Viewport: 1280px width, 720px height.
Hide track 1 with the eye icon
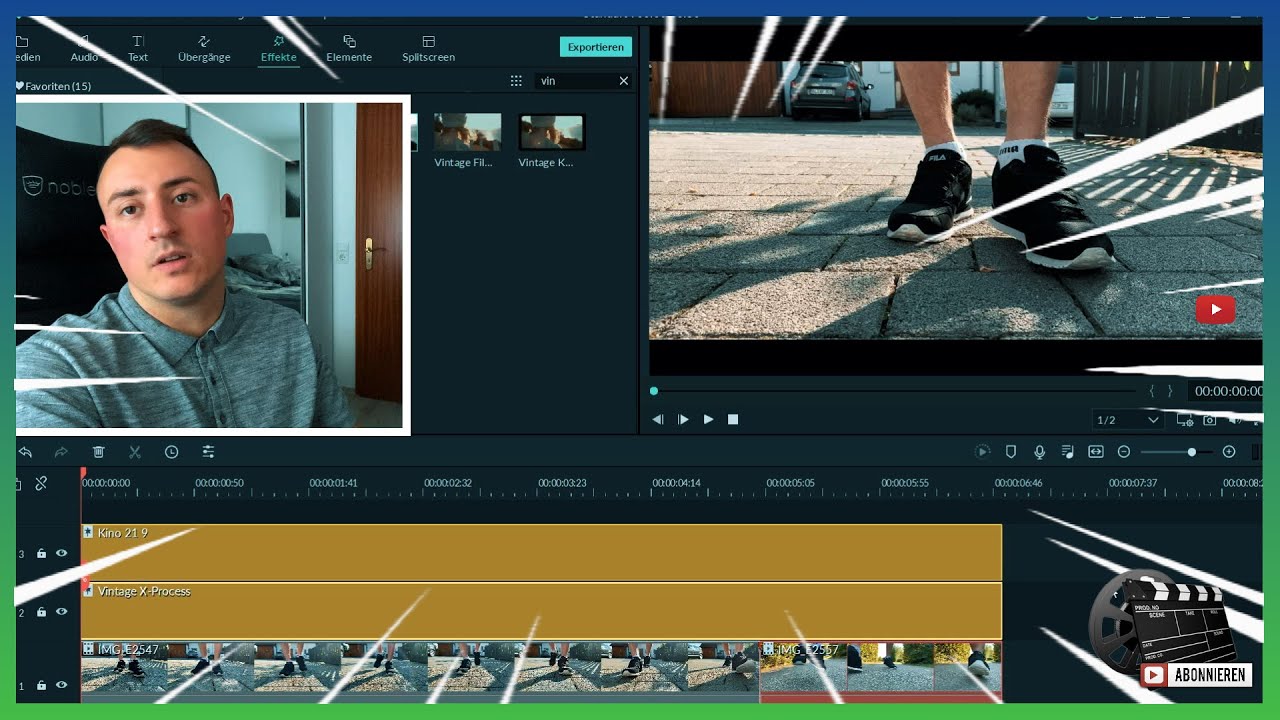(61, 685)
